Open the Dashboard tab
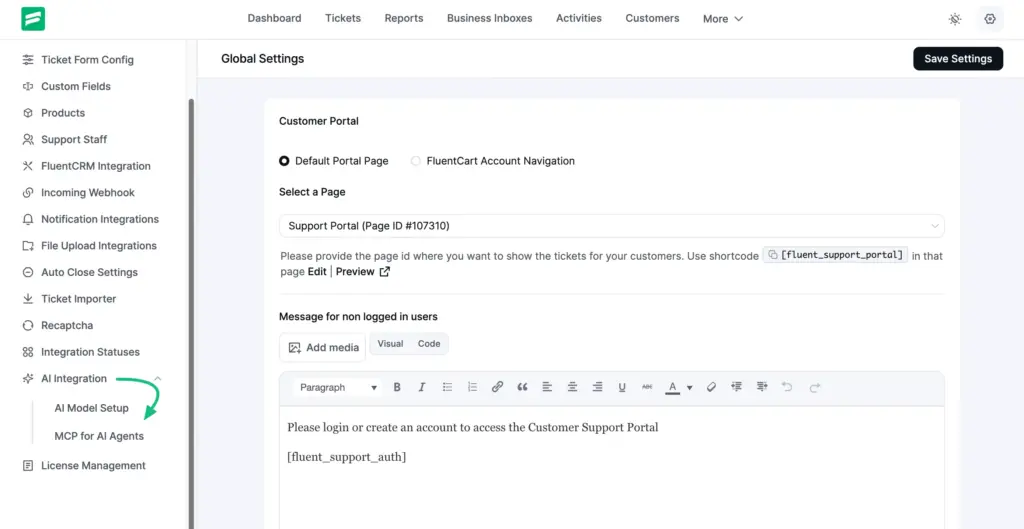1024x529 pixels. pyautogui.click(x=274, y=18)
